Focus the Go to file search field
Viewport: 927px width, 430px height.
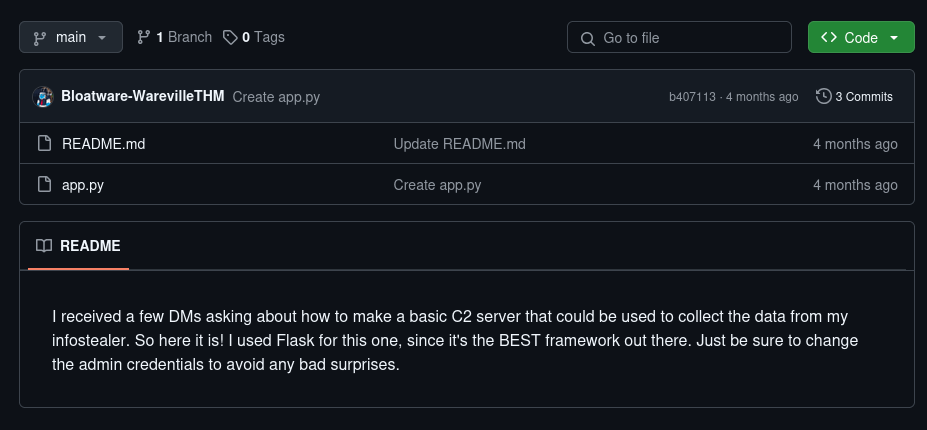pos(690,38)
